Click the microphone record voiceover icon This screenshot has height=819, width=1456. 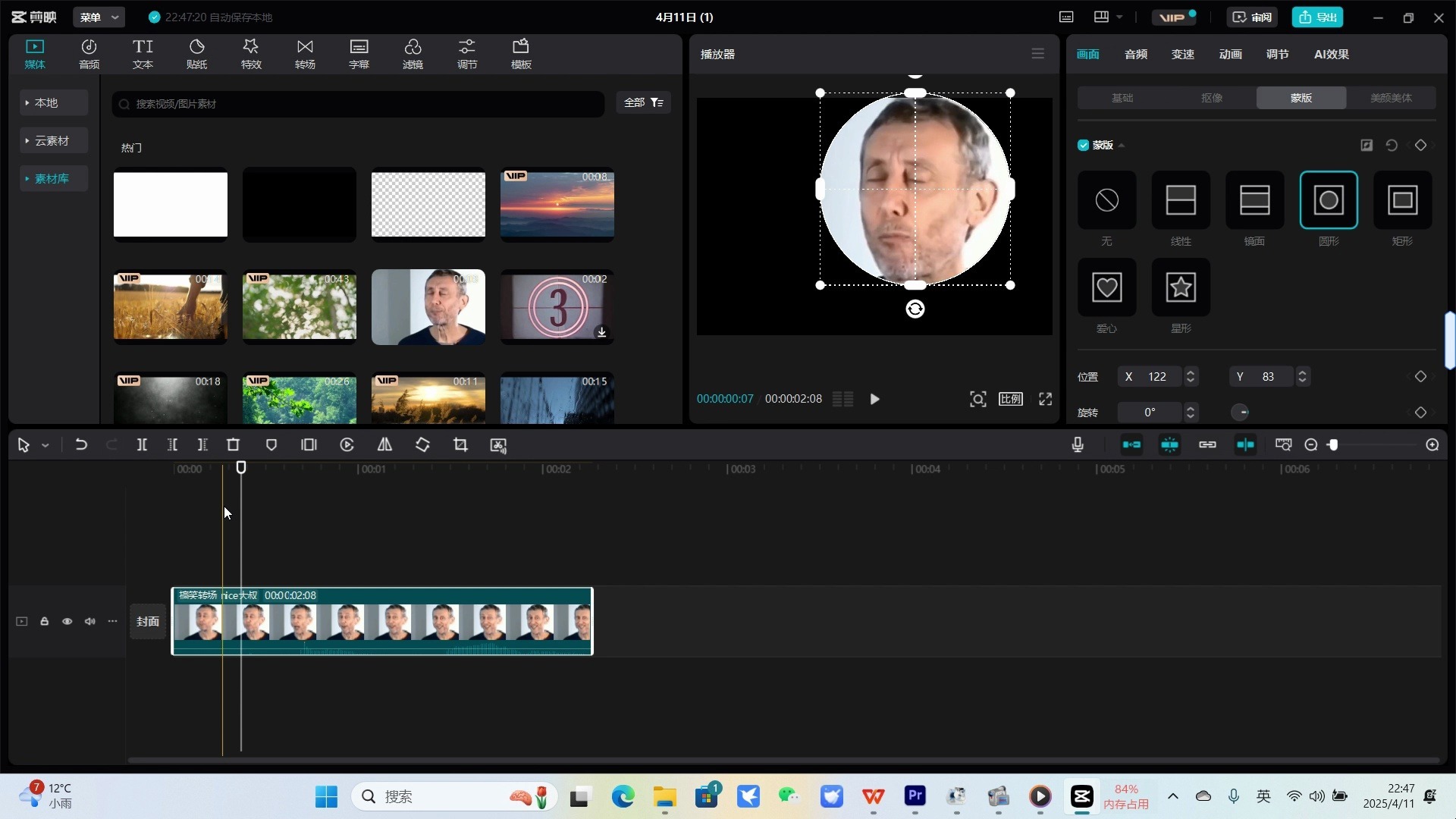point(1078,445)
